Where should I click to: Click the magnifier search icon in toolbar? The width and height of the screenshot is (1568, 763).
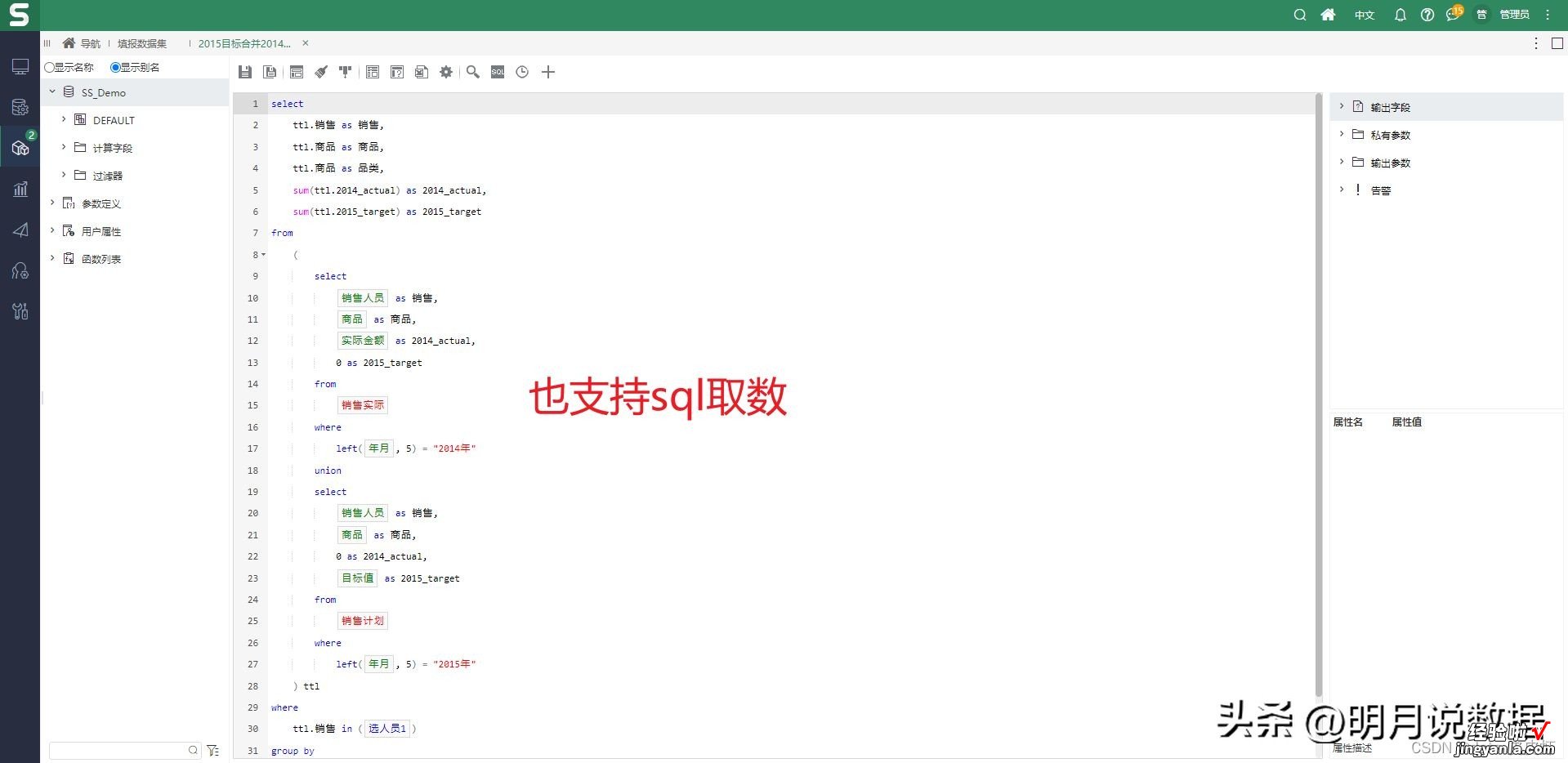pos(473,72)
